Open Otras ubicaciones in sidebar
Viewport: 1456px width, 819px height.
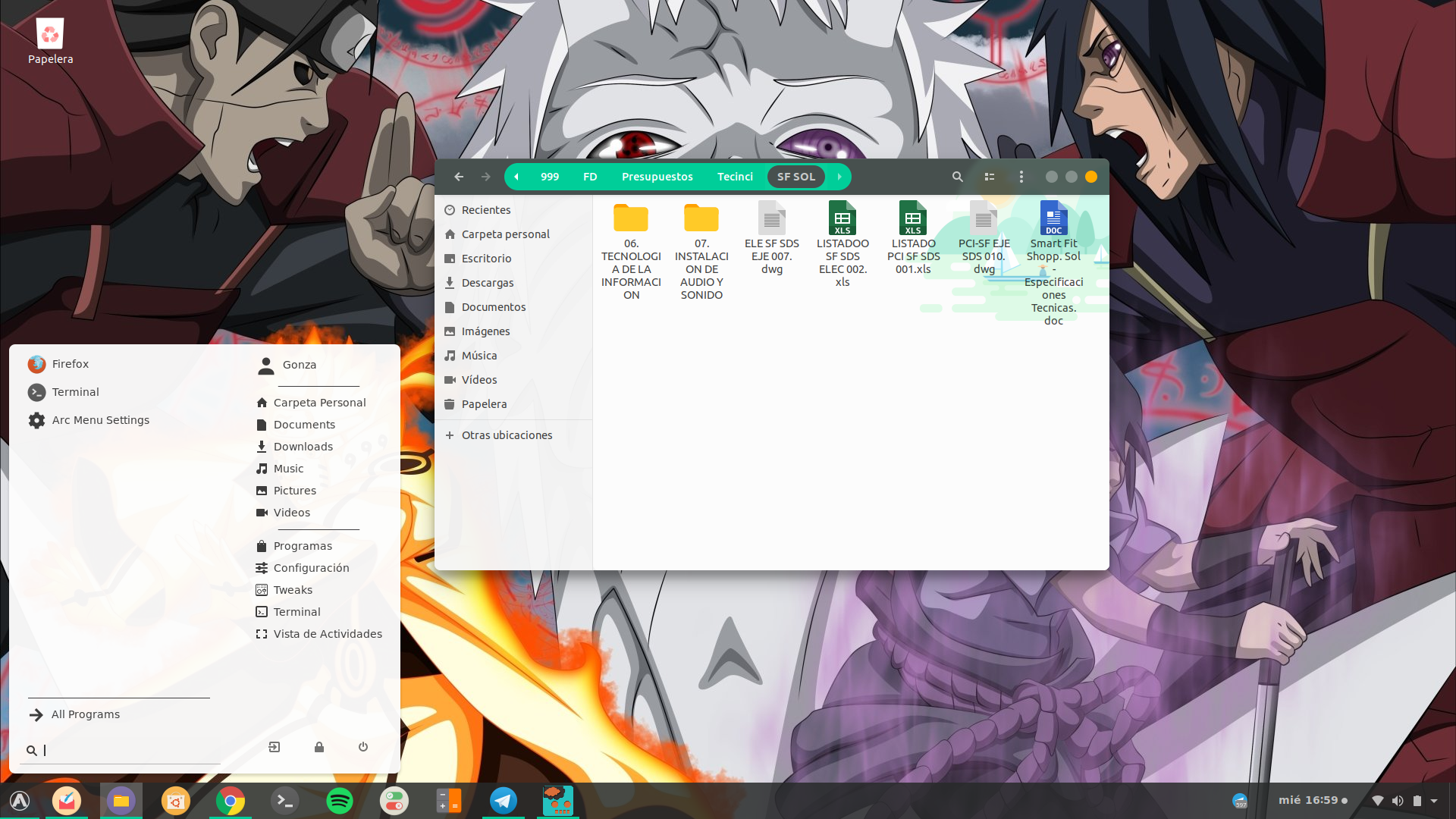(507, 435)
